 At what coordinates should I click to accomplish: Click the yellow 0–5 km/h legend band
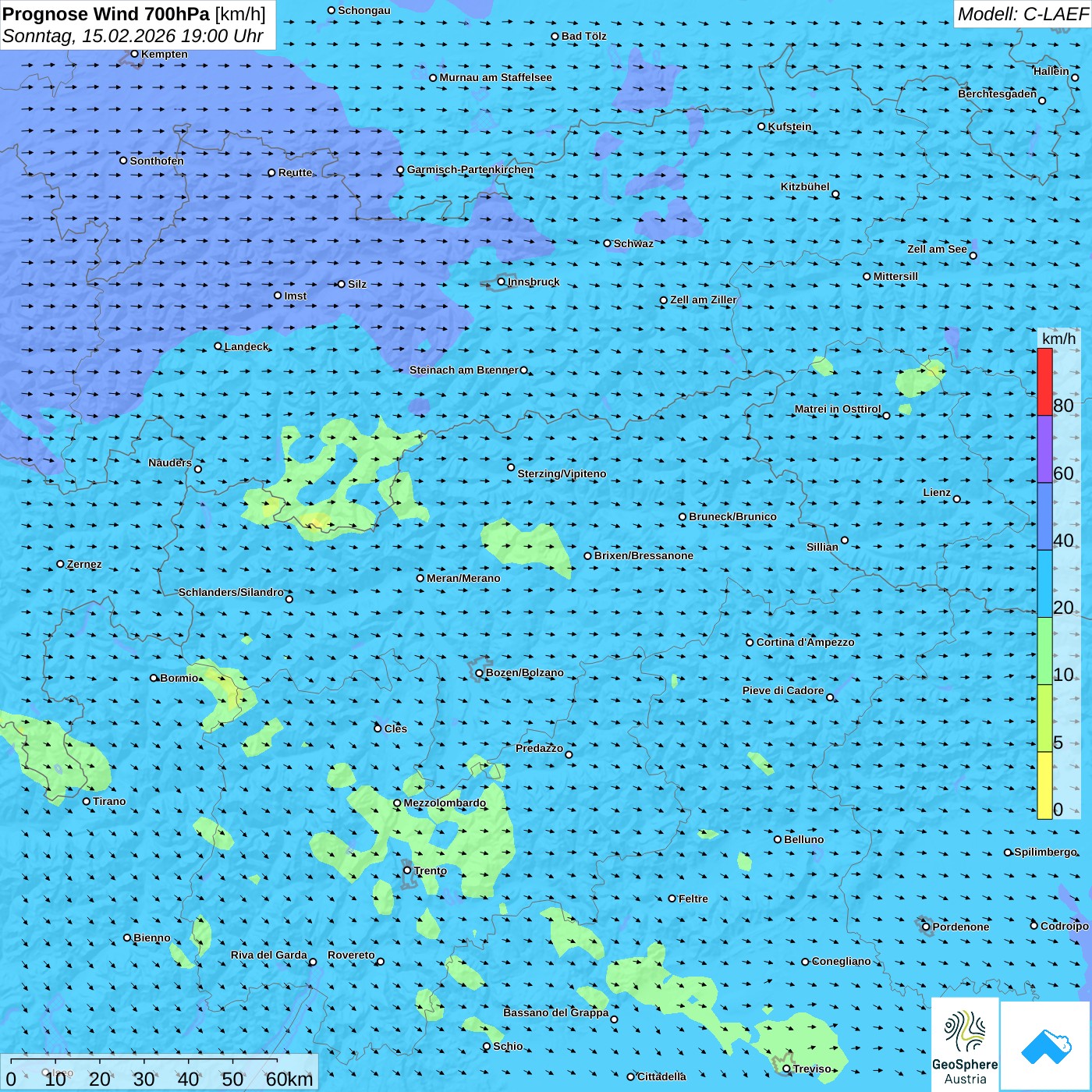[x=1044, y=785]
